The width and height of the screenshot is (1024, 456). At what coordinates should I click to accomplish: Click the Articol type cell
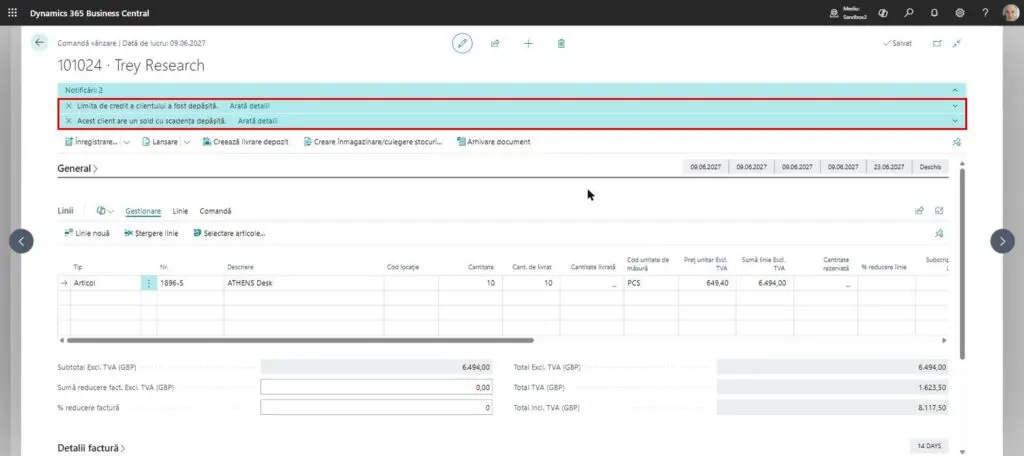click(104, 284)
